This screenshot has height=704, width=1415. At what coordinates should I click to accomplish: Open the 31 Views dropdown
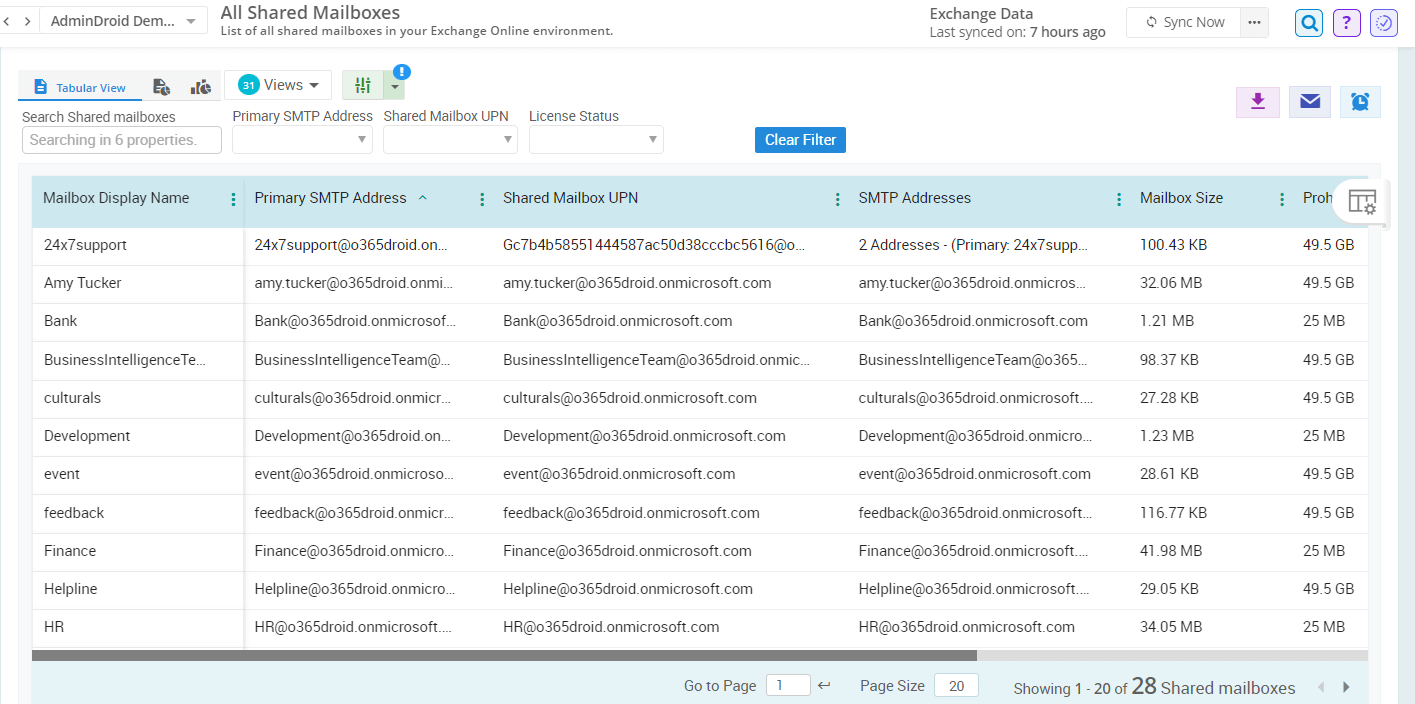tap(278, 85)
